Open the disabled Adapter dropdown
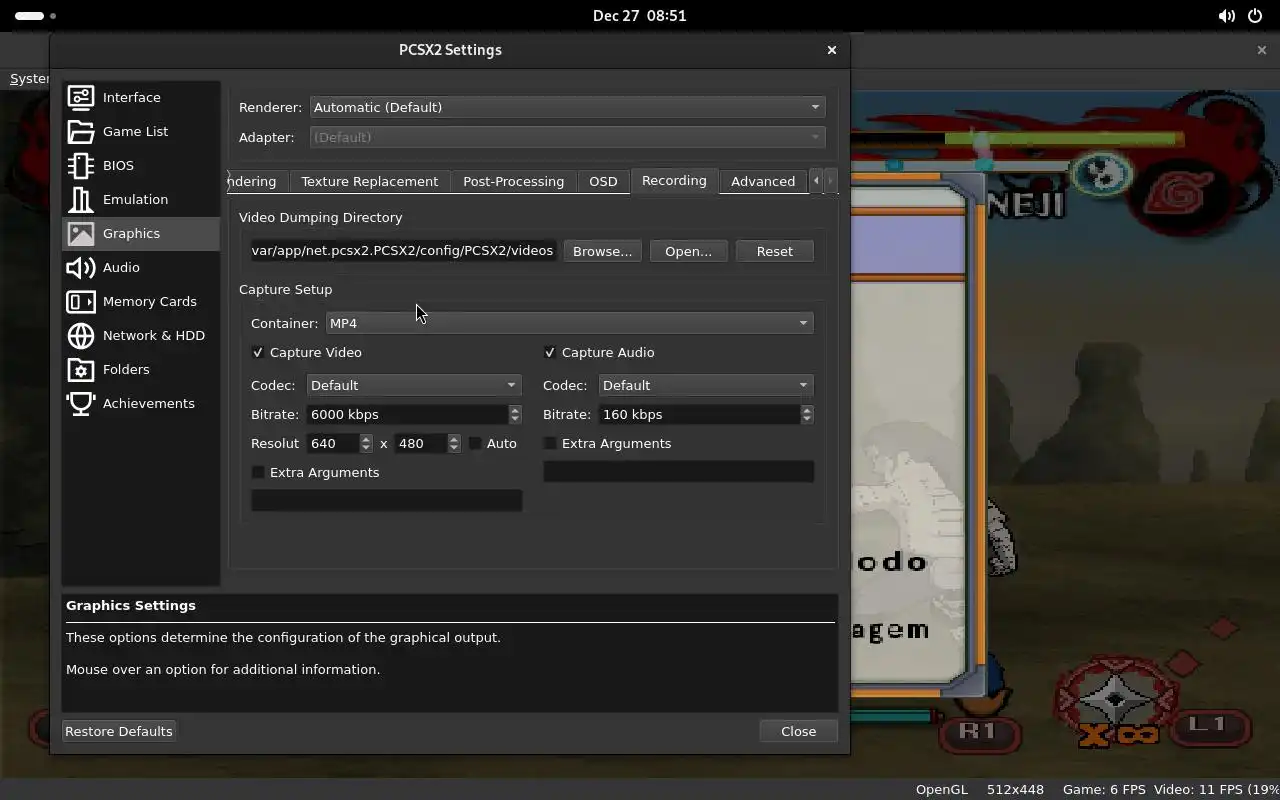Viewport: 1280px width, 800px height. coord(568,137)
